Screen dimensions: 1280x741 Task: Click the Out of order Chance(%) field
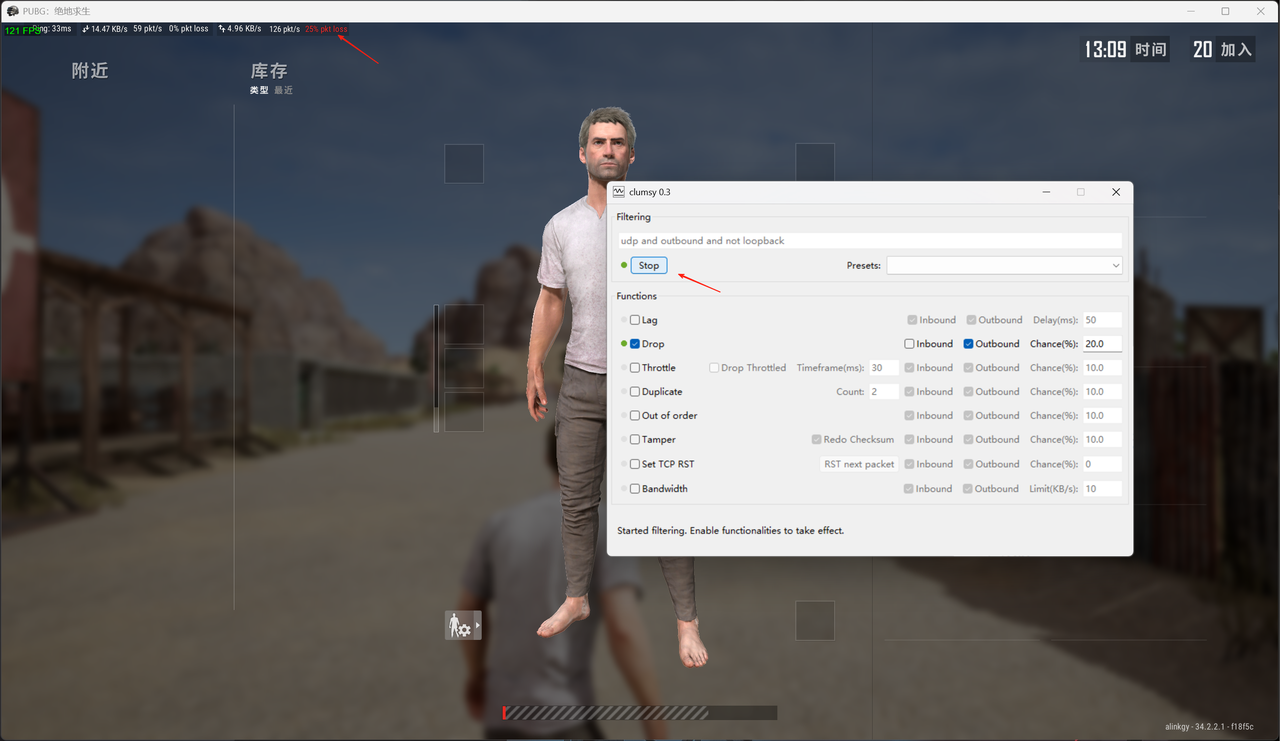pos(1102,416)
